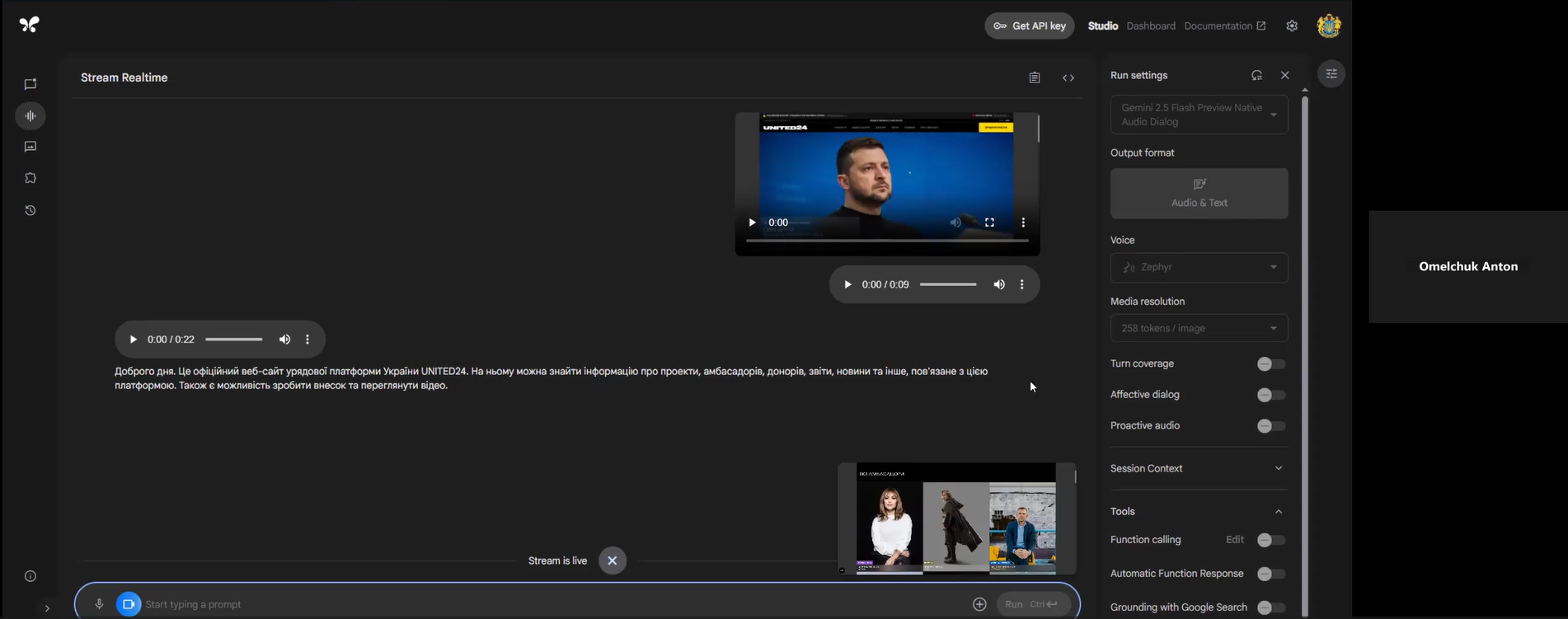The width and height of the screenshot is (1568, 619).
Task: Click the ambassadors screen preview thumbnail
Action: [956, 518]
